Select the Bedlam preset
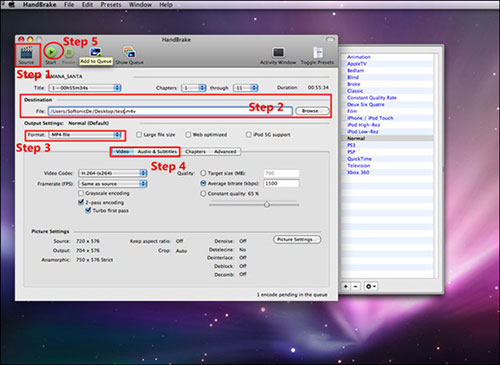The height and width of the screenshot is (365, 500). point(355,70)
